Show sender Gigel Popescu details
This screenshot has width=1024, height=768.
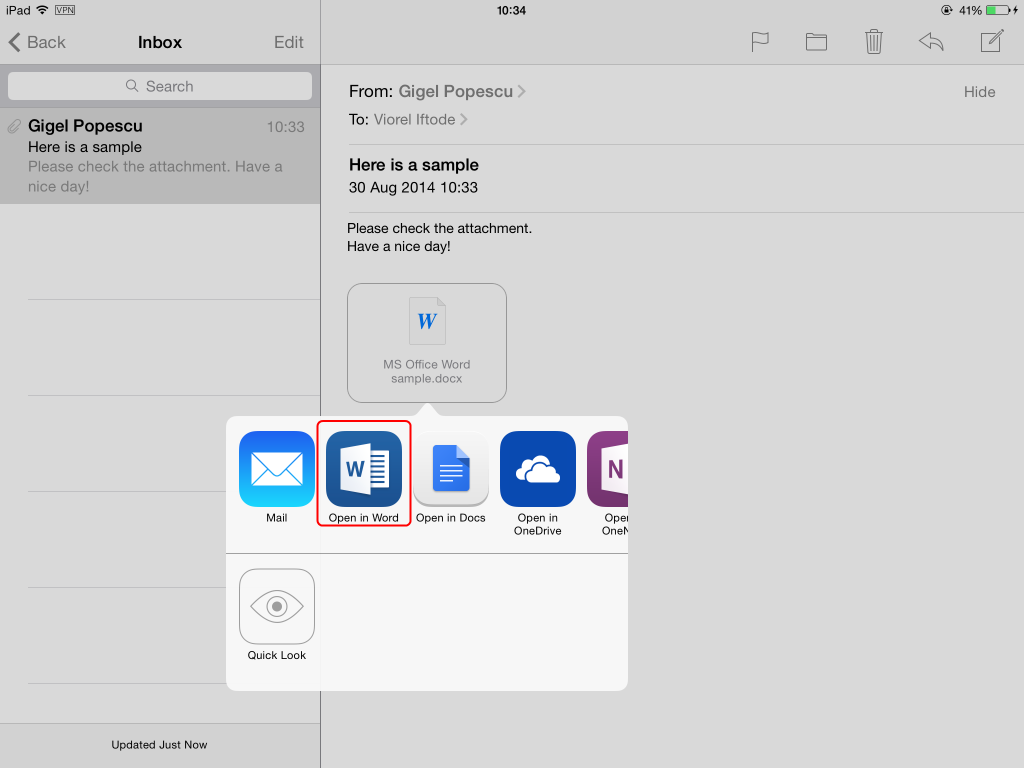pos(462,91)
